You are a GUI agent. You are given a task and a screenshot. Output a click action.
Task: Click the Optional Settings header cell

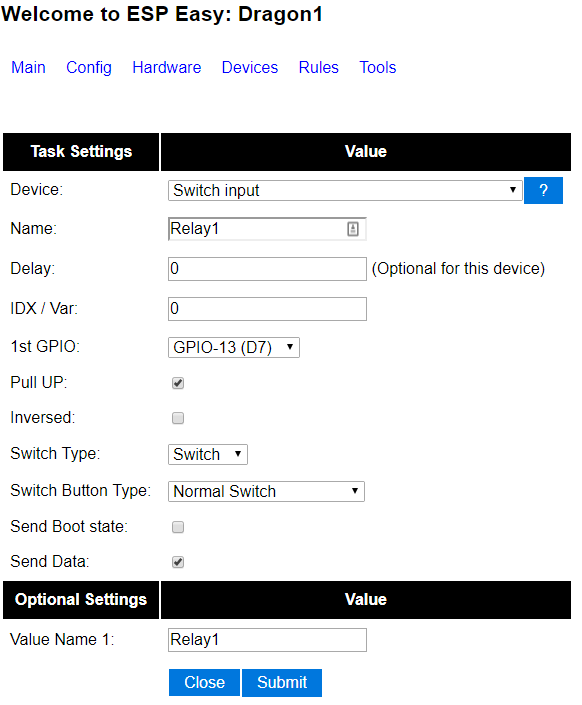point(81,600)
